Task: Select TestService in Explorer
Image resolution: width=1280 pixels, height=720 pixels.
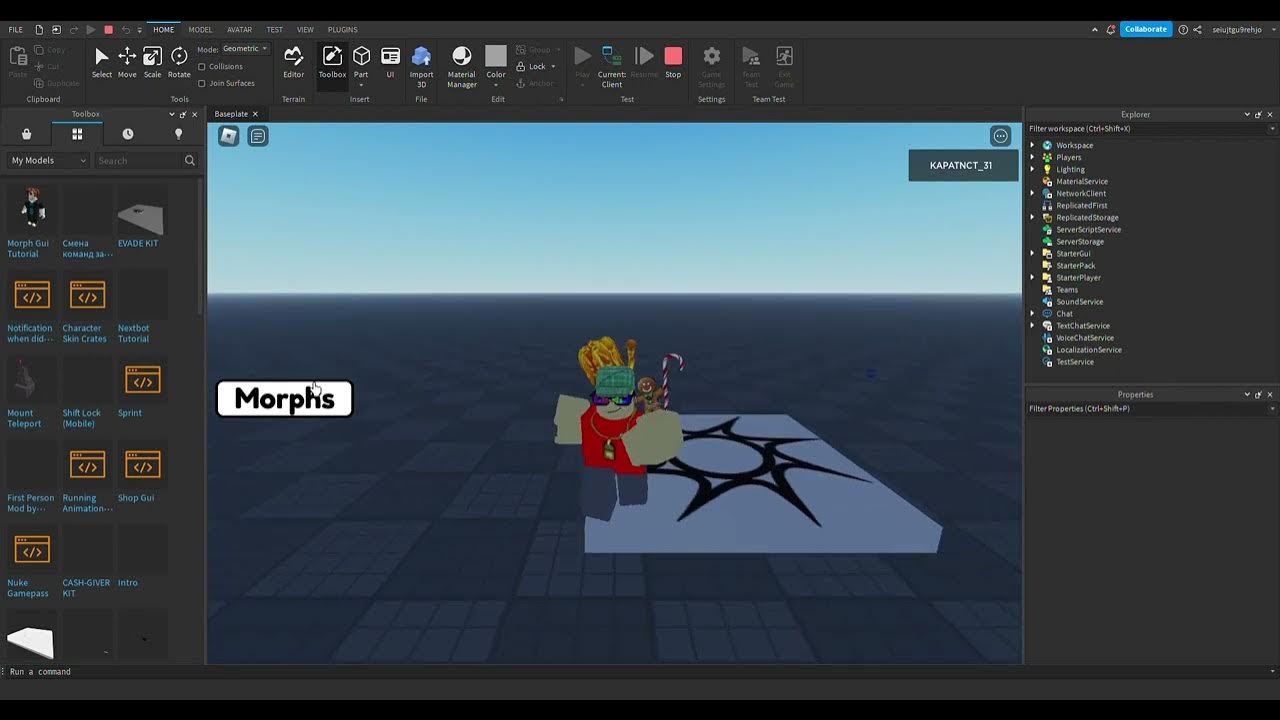Action: coord(1074,361)
